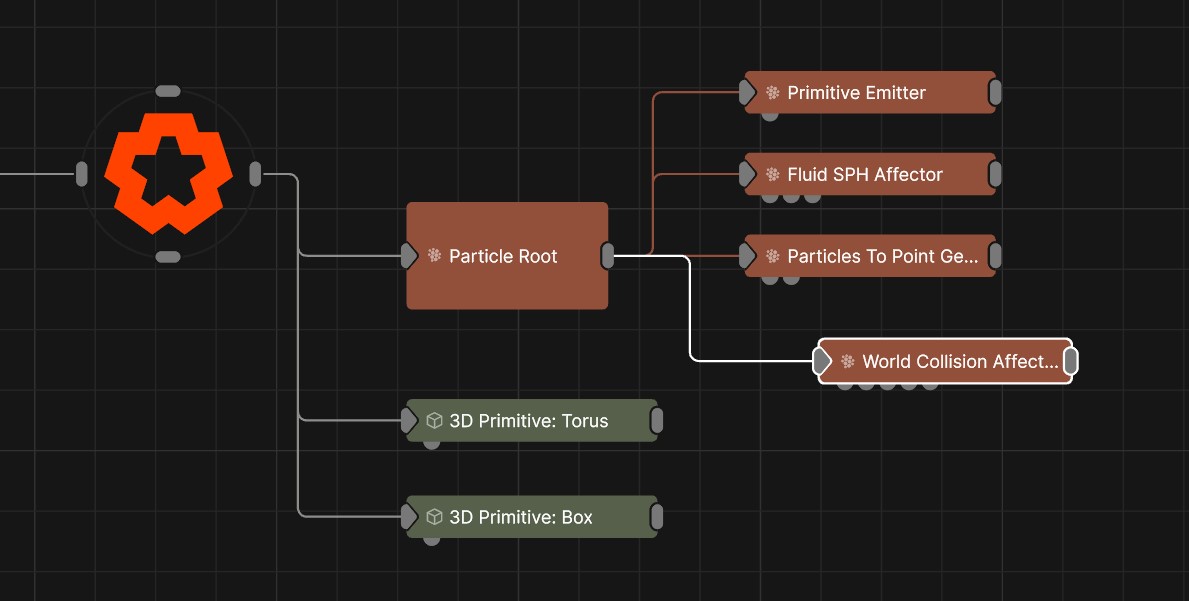Image resolution: width=1189 pixels, height=601 pixels.
Task: Click the particle icon on Fluid SPH Affector
Action: pos(773,174)
